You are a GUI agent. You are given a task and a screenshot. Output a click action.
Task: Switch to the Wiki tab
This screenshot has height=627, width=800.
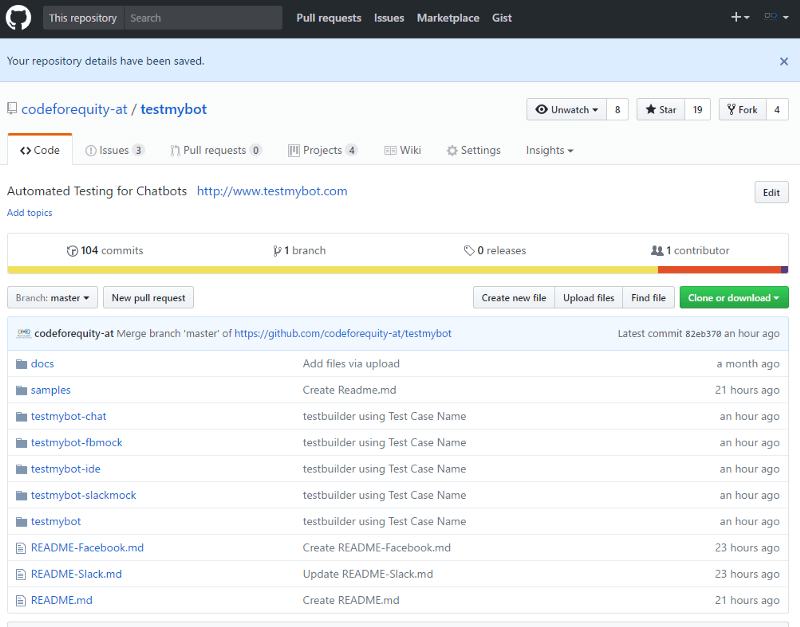click(x=403, y=151)
